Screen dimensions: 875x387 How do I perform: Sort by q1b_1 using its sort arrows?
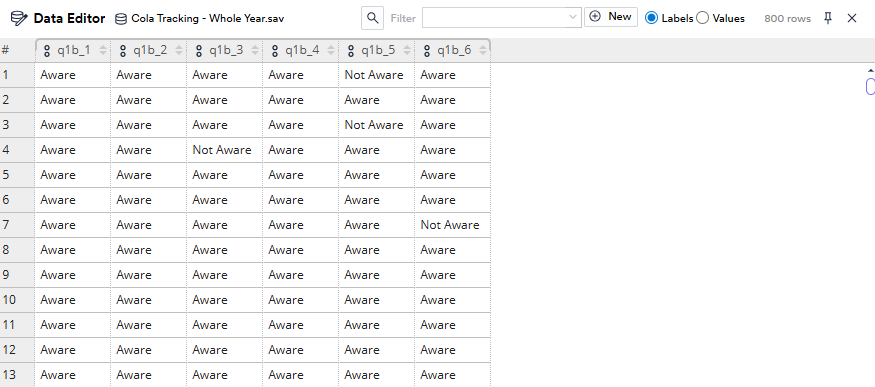[103, 51]
